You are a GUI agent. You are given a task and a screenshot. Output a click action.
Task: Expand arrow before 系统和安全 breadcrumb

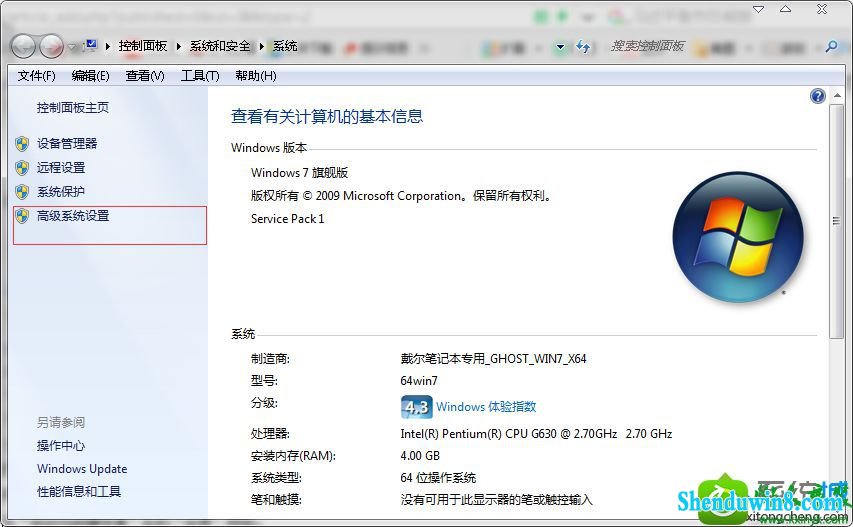point(178,47)
